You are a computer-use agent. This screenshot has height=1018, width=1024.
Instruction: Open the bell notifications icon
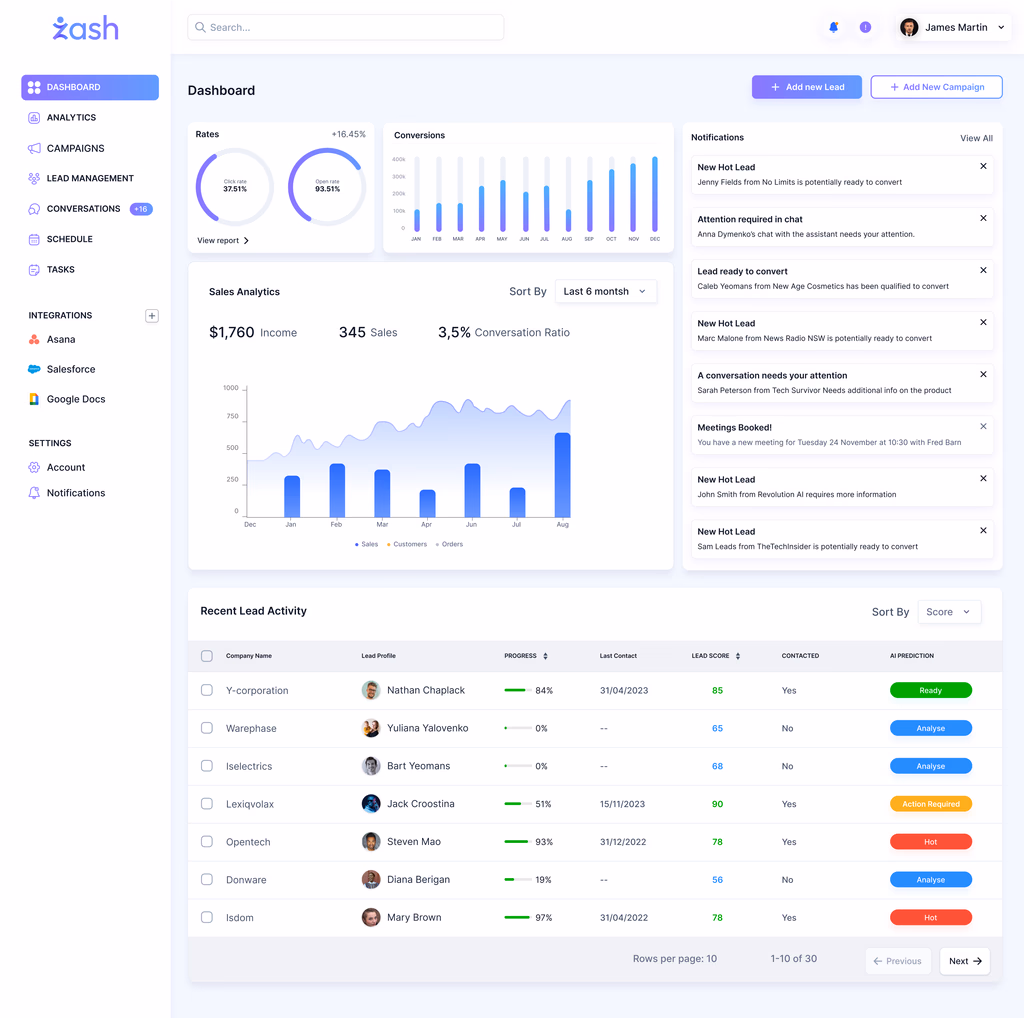[833, 27]
